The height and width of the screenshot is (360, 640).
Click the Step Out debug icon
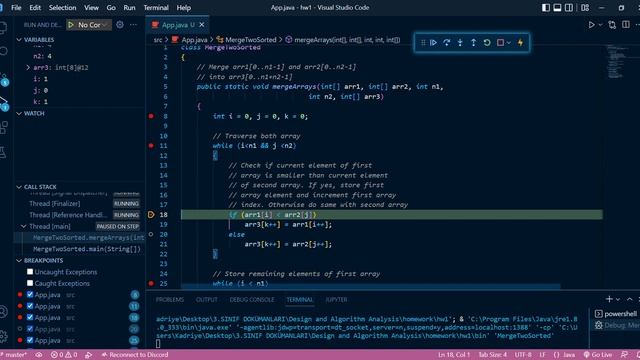(473, 42)
